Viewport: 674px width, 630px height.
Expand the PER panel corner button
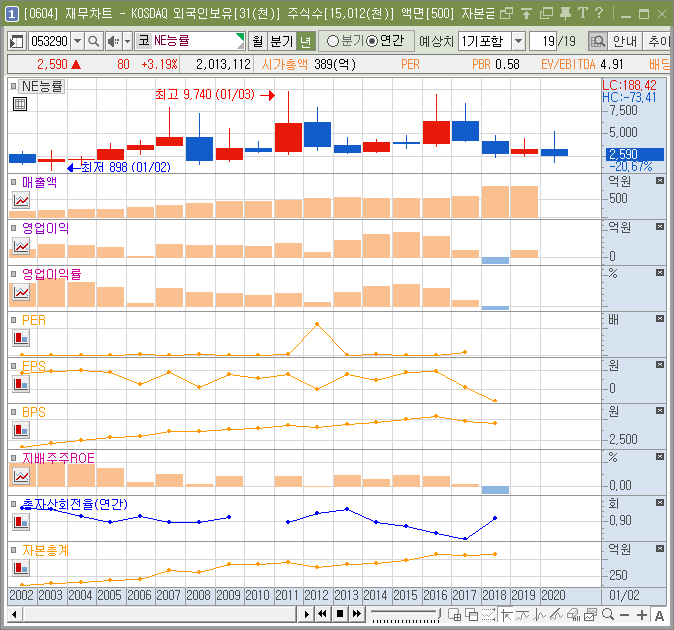pos(660,318)
